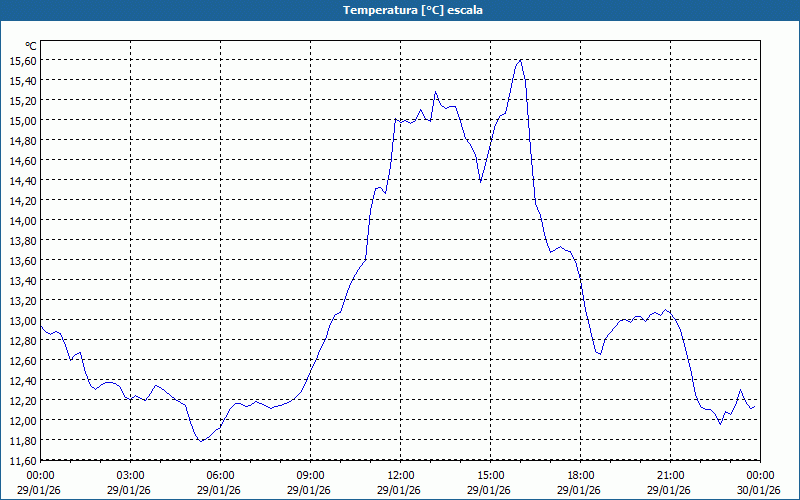The height and width of the screenshot is (500, 800).
Task: Click the 06:00 time axis label
Action: point(220,476)
